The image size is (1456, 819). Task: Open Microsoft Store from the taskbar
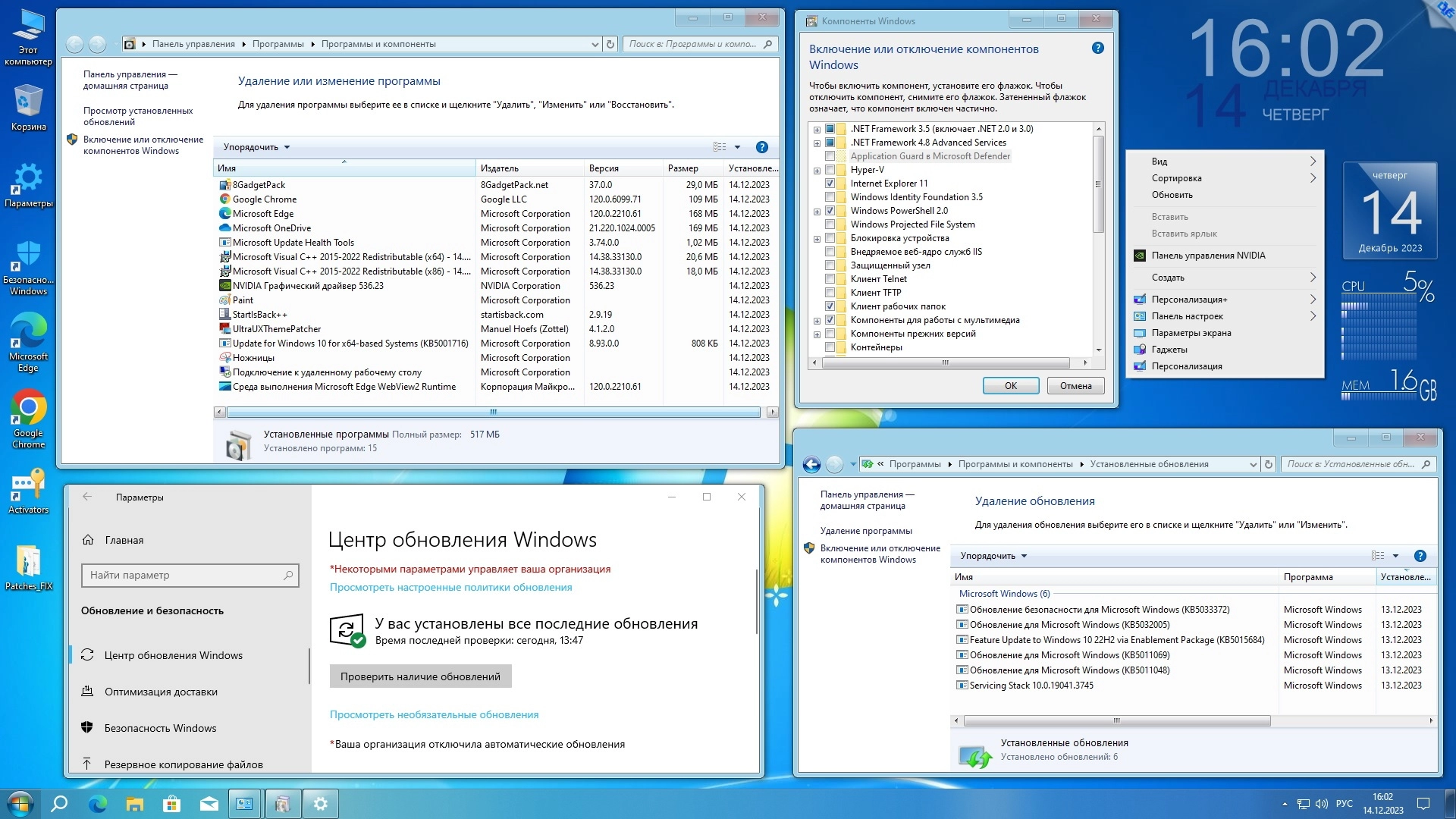click(x=172, y=804)
